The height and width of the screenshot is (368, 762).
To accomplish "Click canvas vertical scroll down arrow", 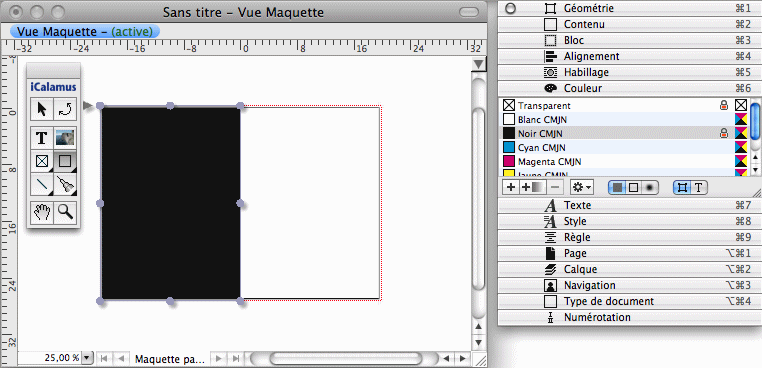I will point(479,343).
